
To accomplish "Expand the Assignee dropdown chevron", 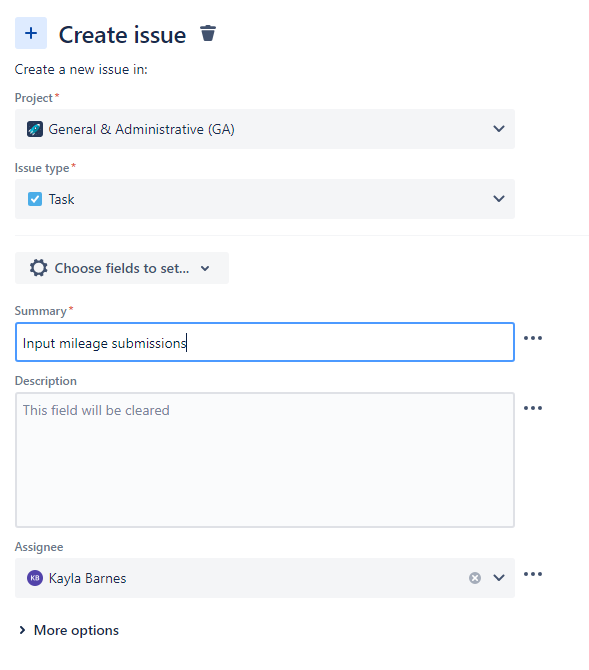I will [x=499, y=578].
